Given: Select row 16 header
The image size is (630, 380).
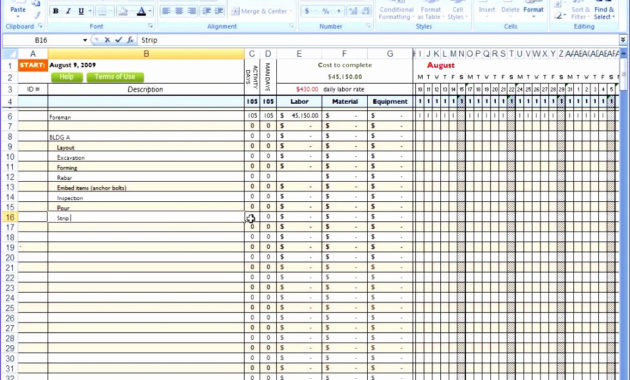Looking at the screenshot, I should (x=10, y=217).
